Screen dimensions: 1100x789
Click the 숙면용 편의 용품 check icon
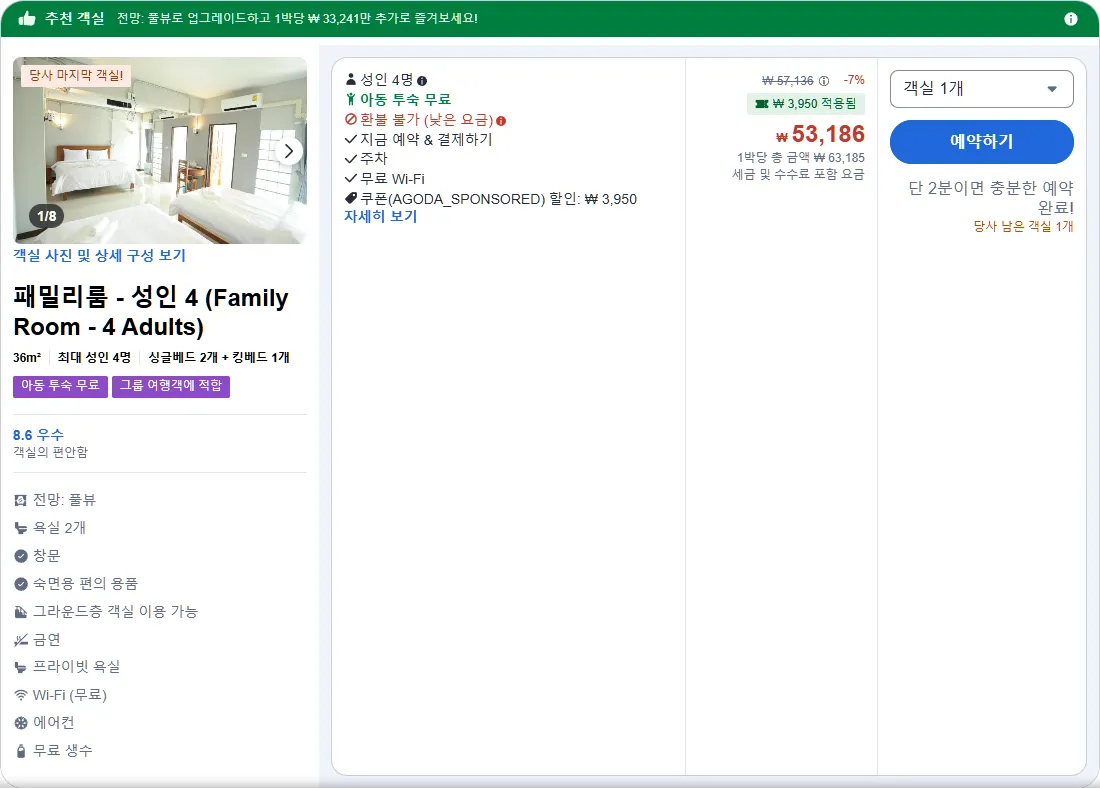click(x=21, y=584)
